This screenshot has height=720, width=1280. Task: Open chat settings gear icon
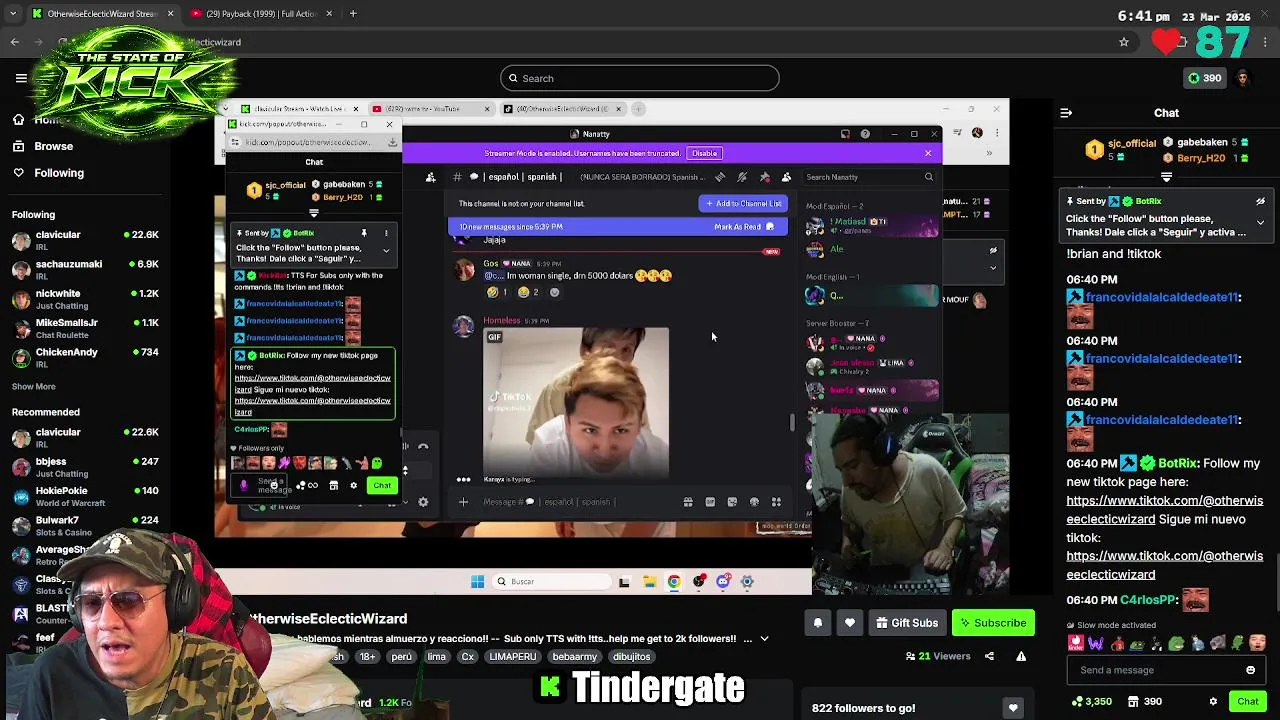click(x=1213, y=702)
